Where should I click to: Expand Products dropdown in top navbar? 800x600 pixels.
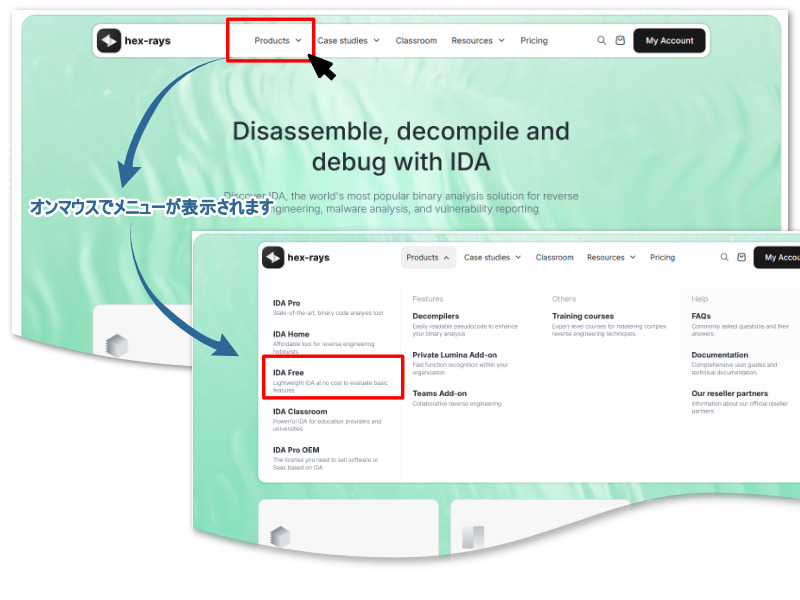278,40
